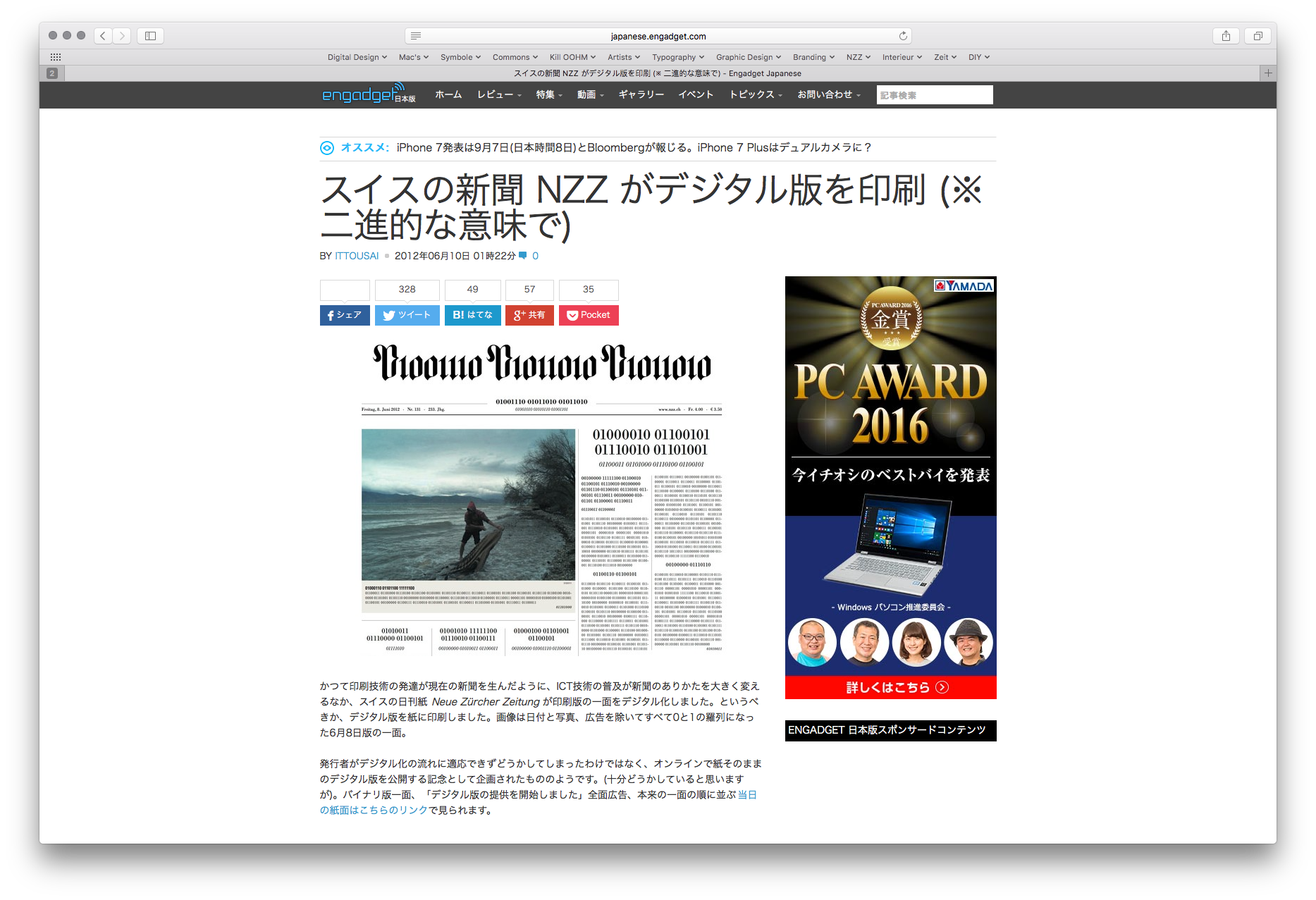This screenshot has height=900, width=1316.
Task: Open Commons bookmarks folder
Action: point(515,57)
